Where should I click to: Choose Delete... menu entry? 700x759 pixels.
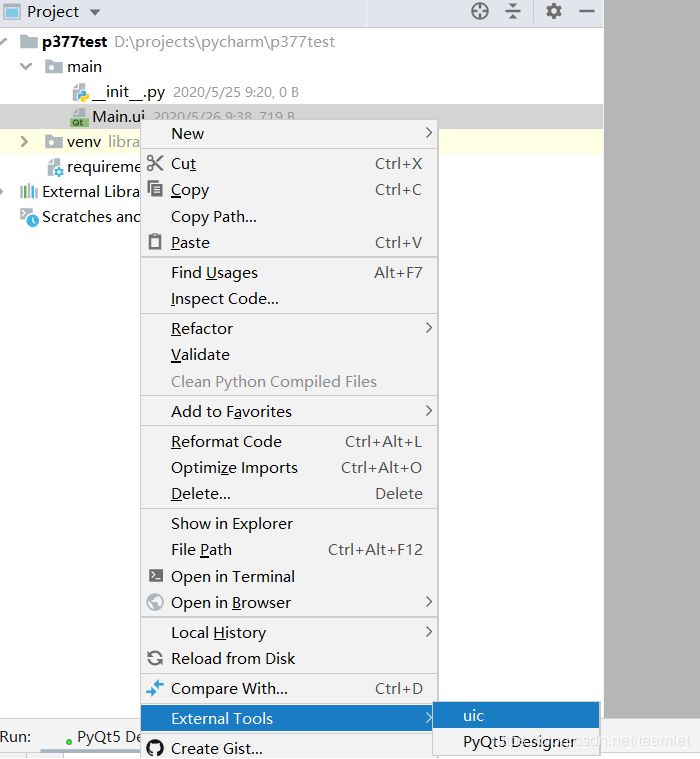[289, 494]
